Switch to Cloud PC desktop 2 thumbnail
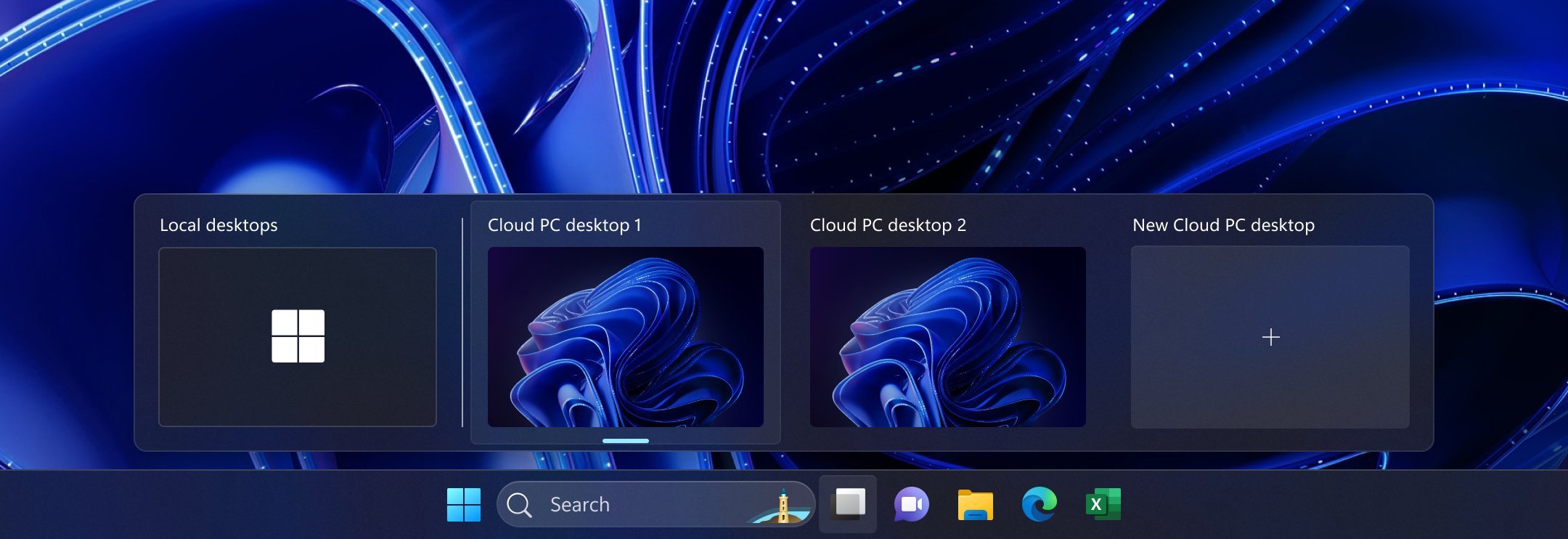 [x=947, y=337]
